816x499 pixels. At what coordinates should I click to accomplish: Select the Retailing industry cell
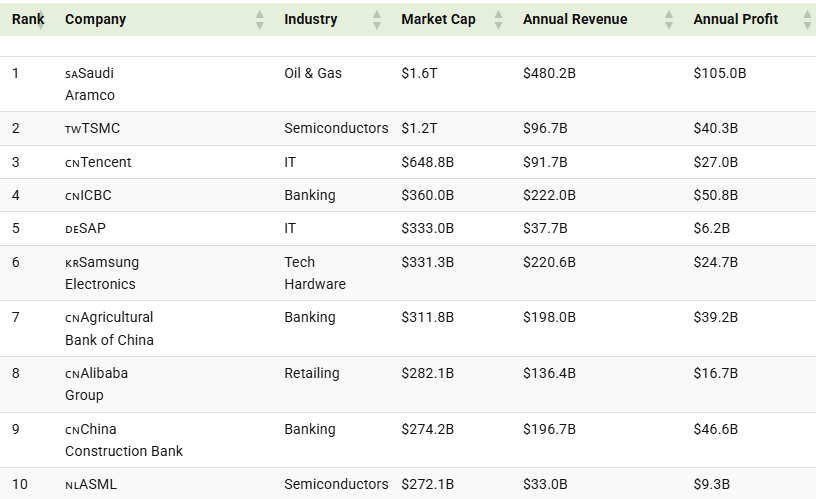[x=312, y=374]
